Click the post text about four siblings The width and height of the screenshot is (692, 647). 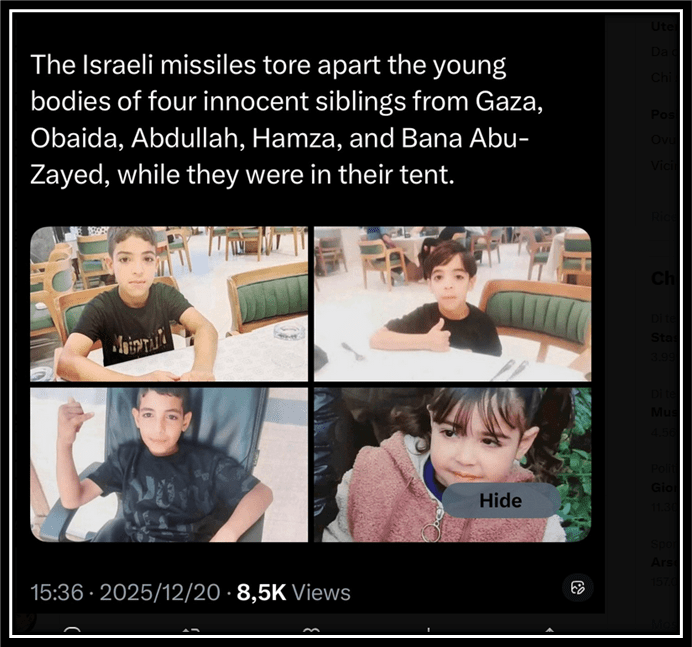(x=287, y=120)
